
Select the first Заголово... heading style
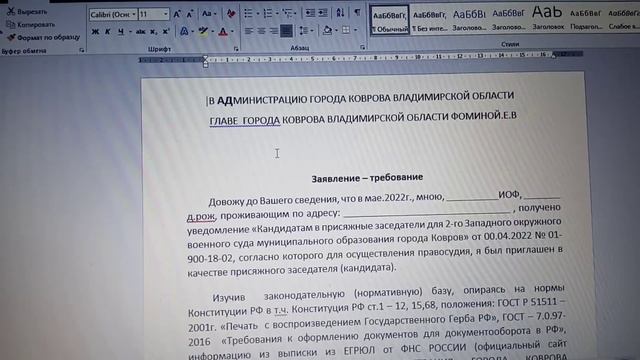coord(469,20)
